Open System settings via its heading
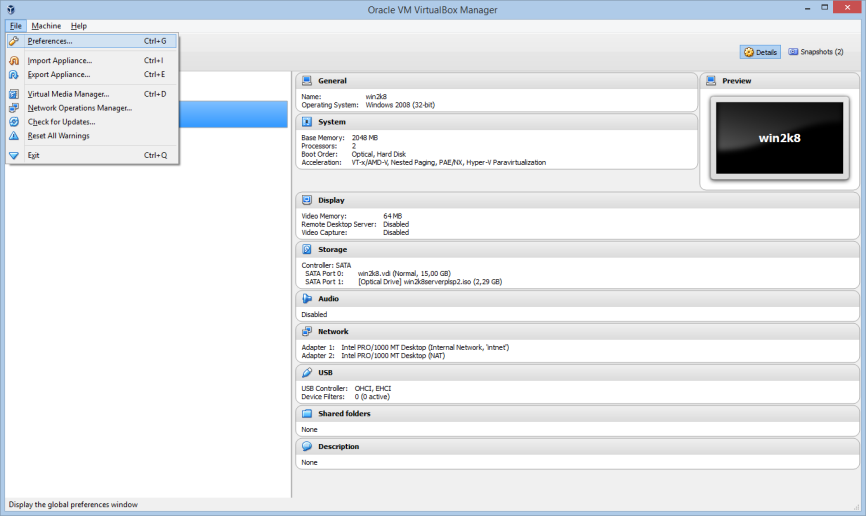866x516 pixels. pos(332,122)
